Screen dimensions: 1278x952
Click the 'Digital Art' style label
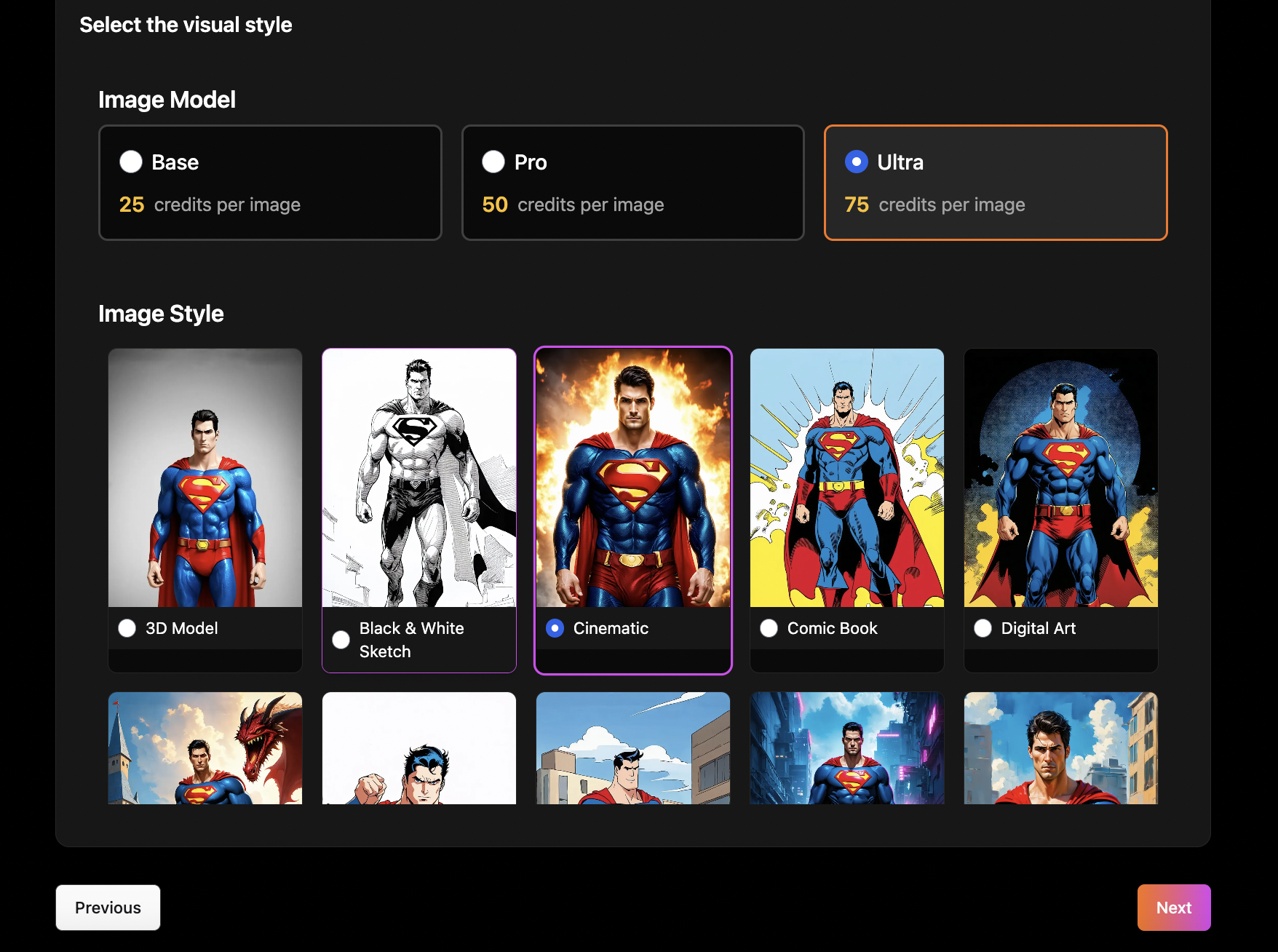(1039, 628)
